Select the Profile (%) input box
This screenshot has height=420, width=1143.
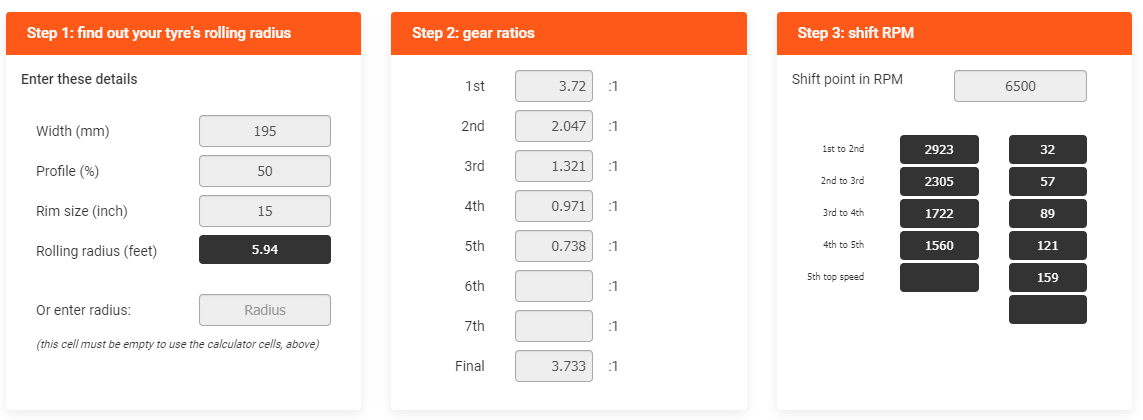(265, 171)
